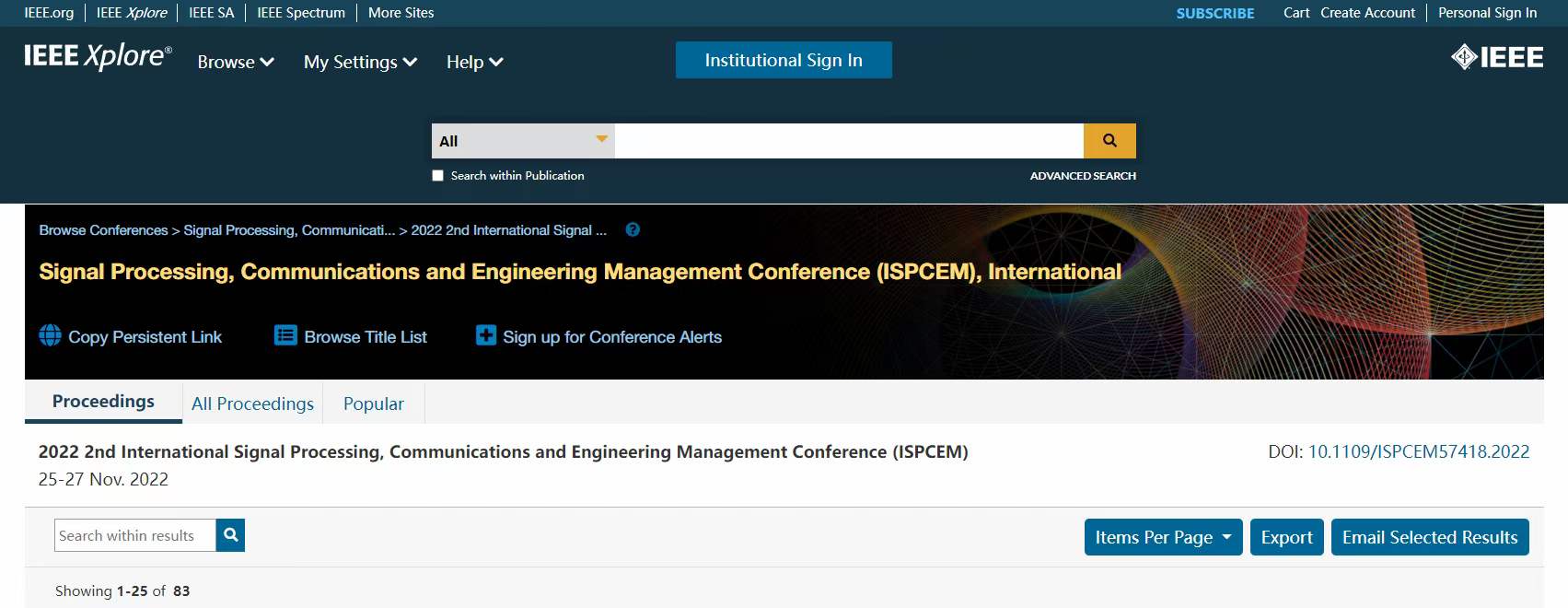Click the Copy Persistent Link globe icon
Screen dimensions: 1568x608
51,335
